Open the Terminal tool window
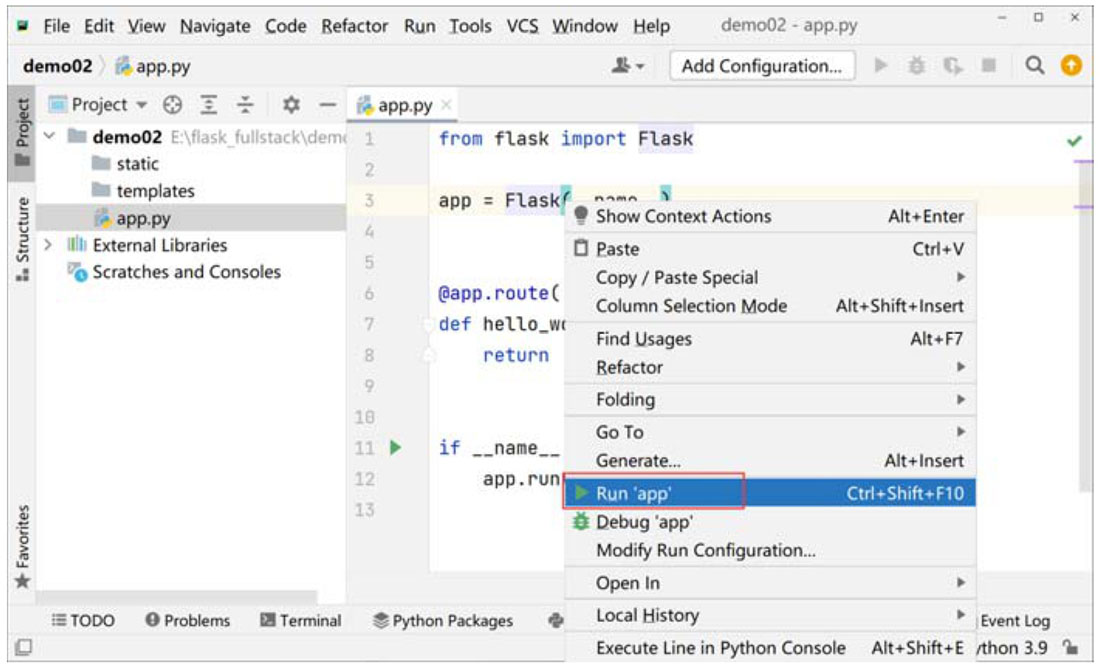The height and width of the screenshot is (670, 1100). [x=301, y=621]
